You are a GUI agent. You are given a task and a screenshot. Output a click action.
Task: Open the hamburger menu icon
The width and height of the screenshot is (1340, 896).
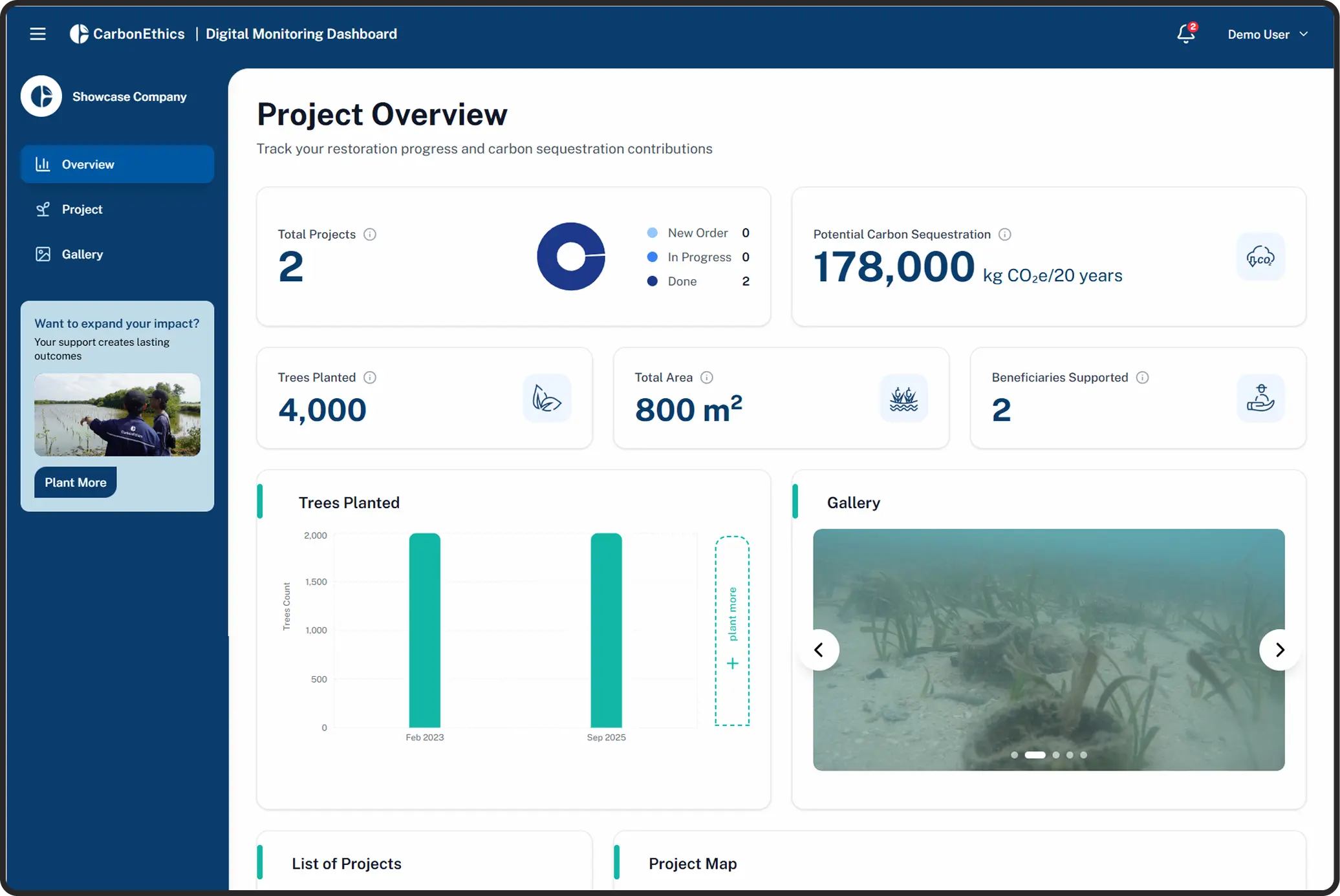click(x=38, y=34)
